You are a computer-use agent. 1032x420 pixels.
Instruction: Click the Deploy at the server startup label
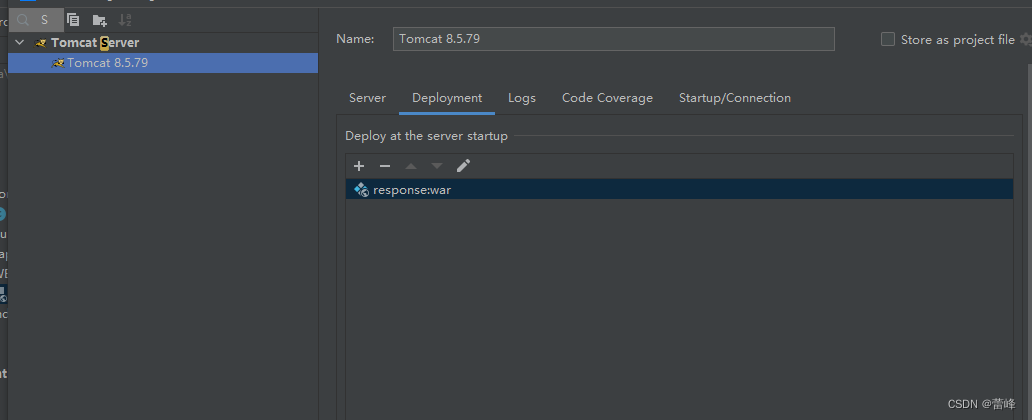(426, 136)
